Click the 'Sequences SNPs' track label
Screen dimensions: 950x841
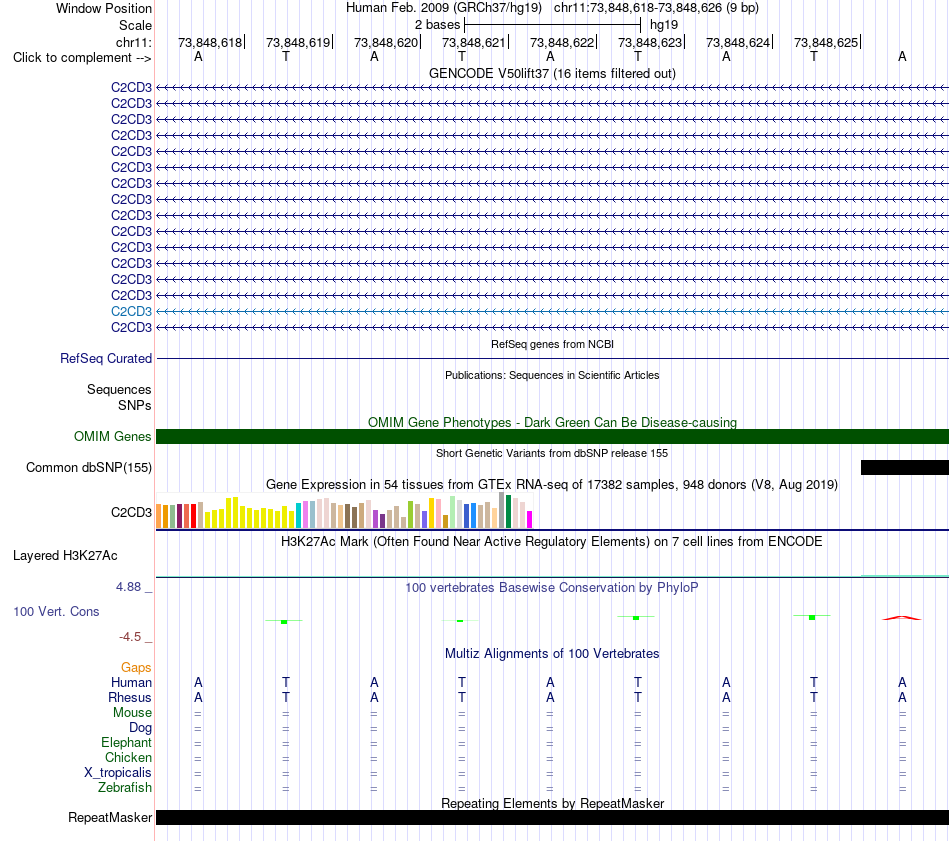point(119,397)
